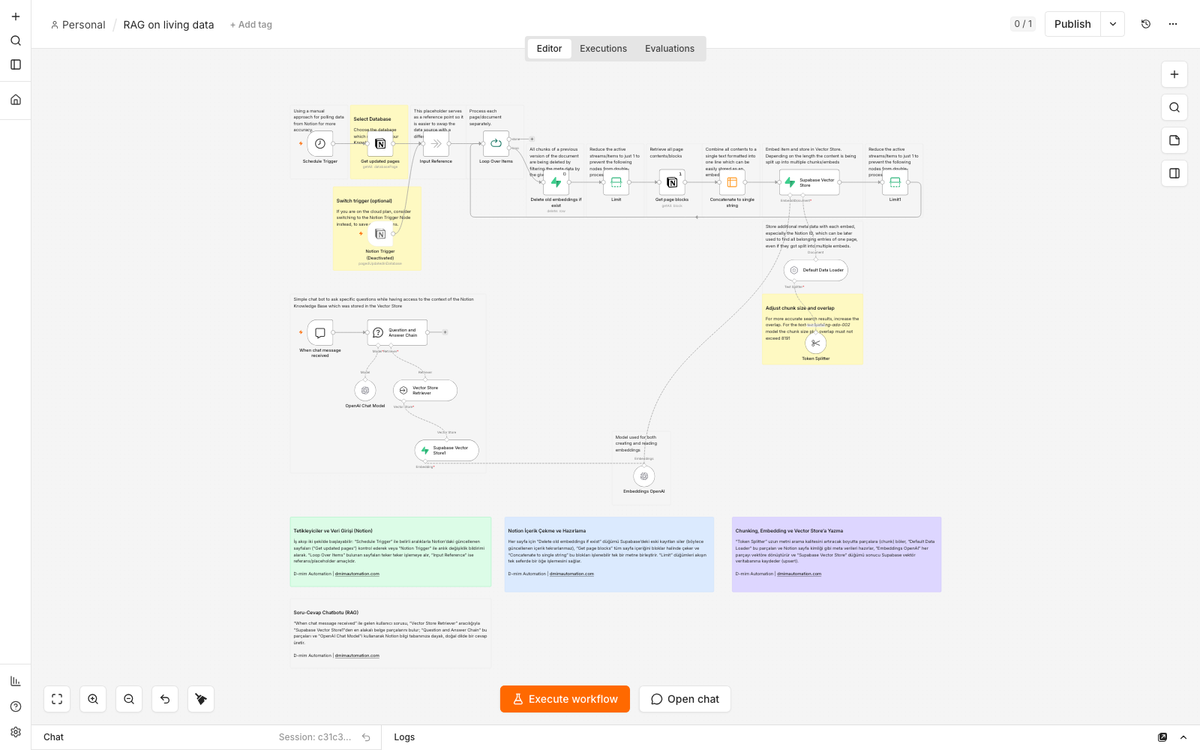The width and height of the screenshot is (1200, 750).
Task: Open the Chat panel tab
Action: click(54, 737)
